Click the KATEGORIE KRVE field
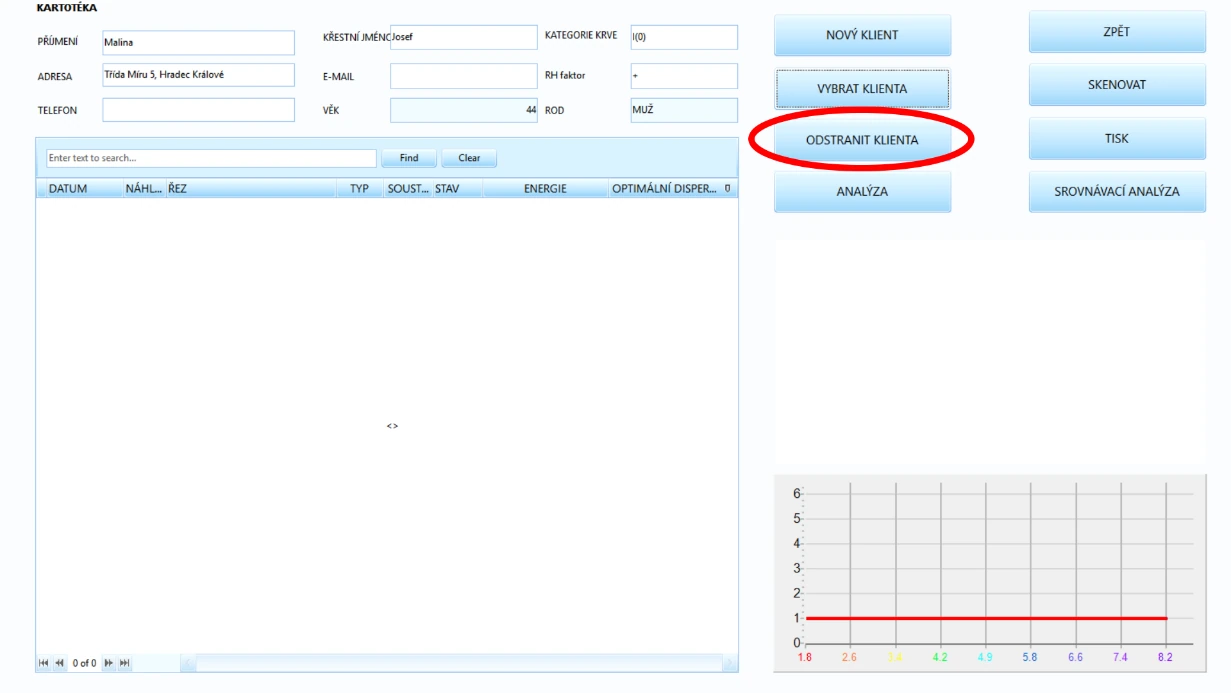 pos(684,37)
